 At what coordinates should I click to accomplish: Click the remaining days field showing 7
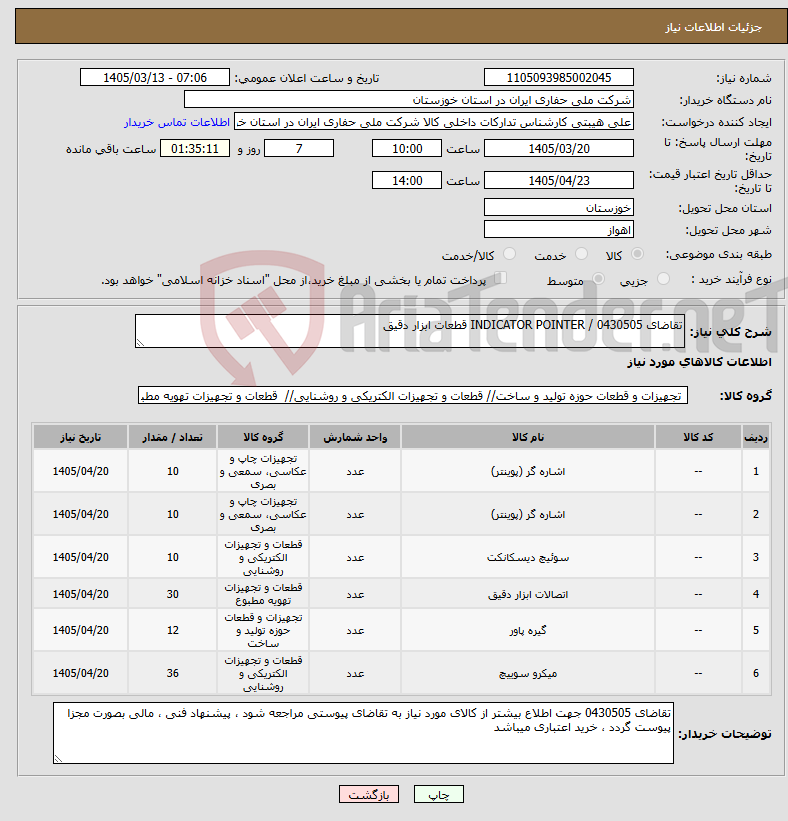pyautogui.click(x=299, y=149)
